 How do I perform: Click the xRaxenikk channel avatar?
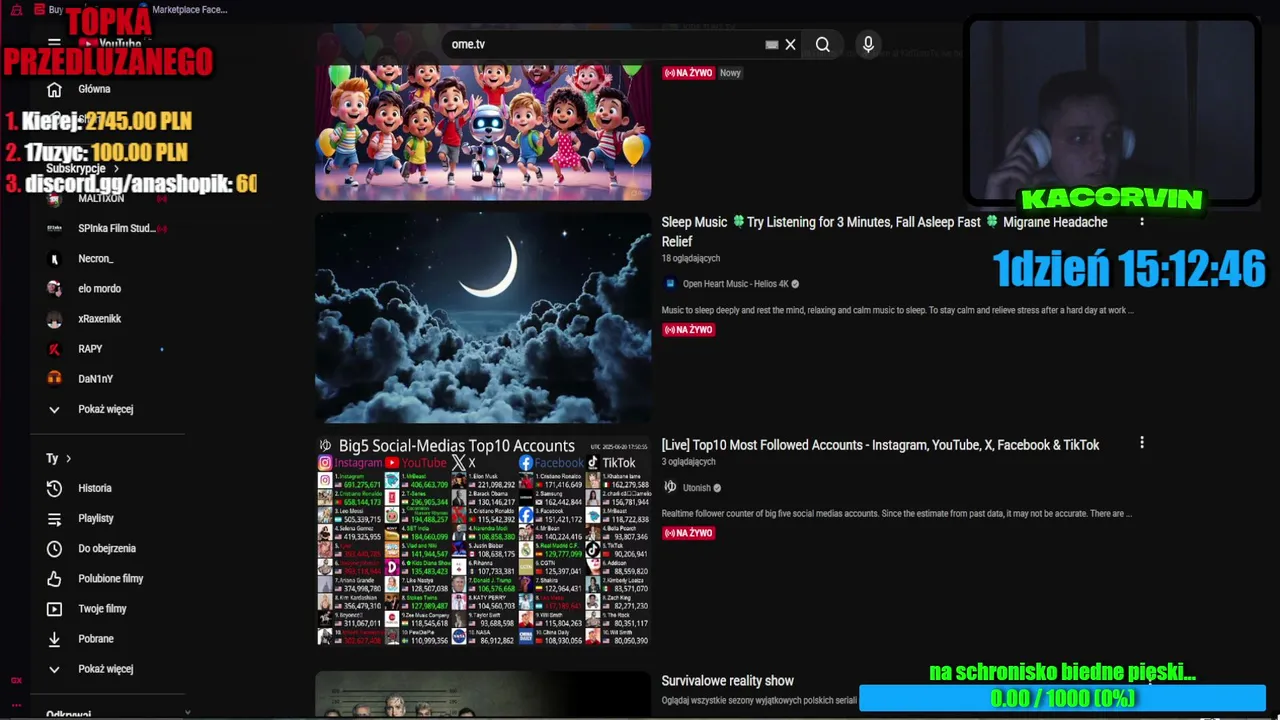click(x=54, y=319)
